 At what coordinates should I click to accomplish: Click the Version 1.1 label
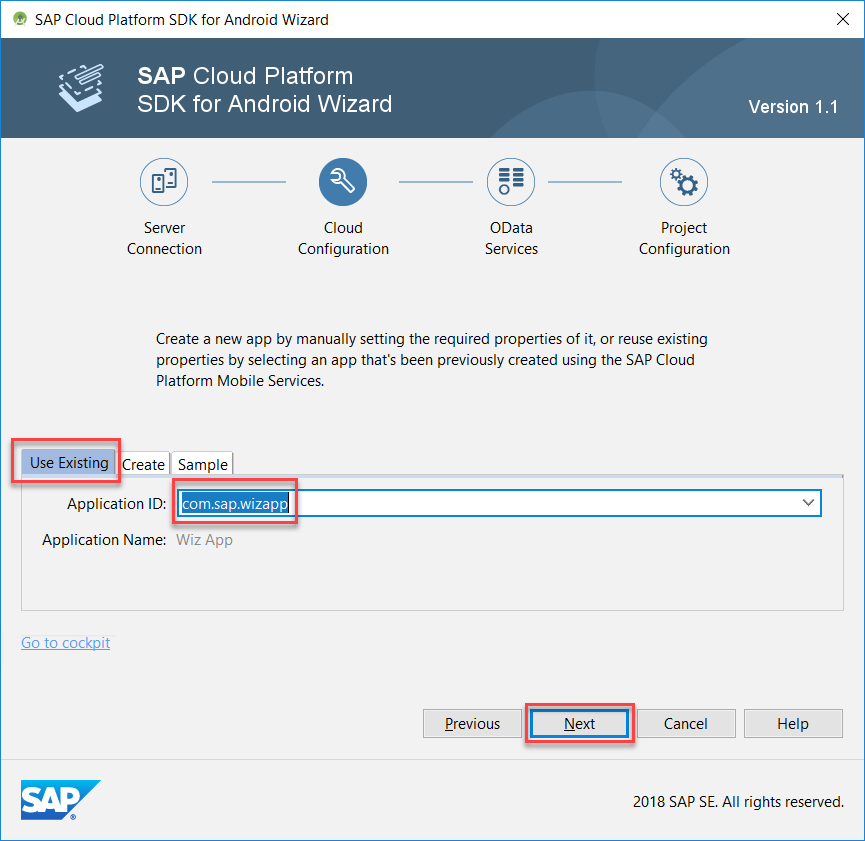point(793,107)
